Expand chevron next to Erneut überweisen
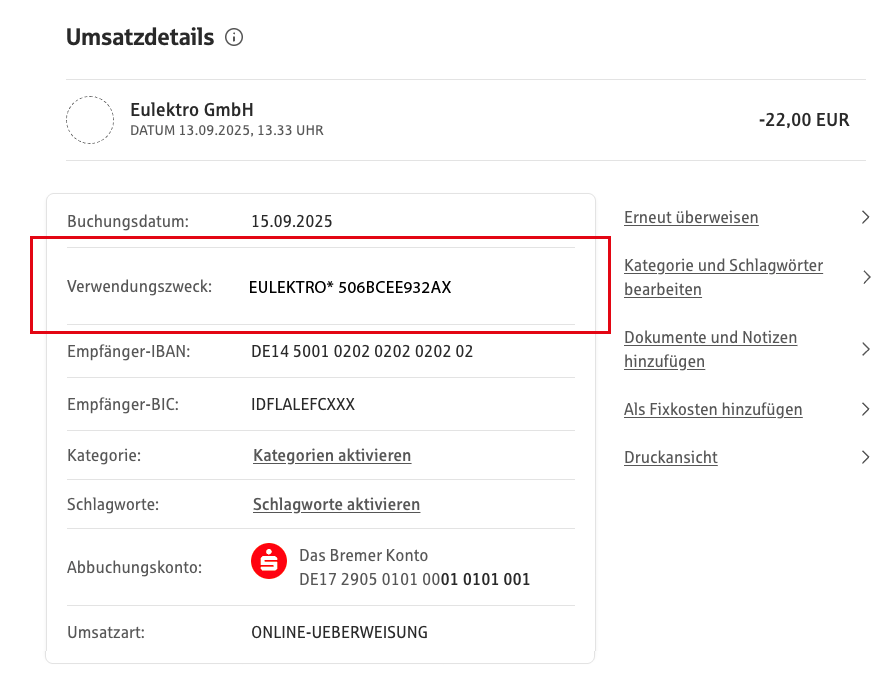The height and width of the screenshot is (696, 896). [866, 217]
